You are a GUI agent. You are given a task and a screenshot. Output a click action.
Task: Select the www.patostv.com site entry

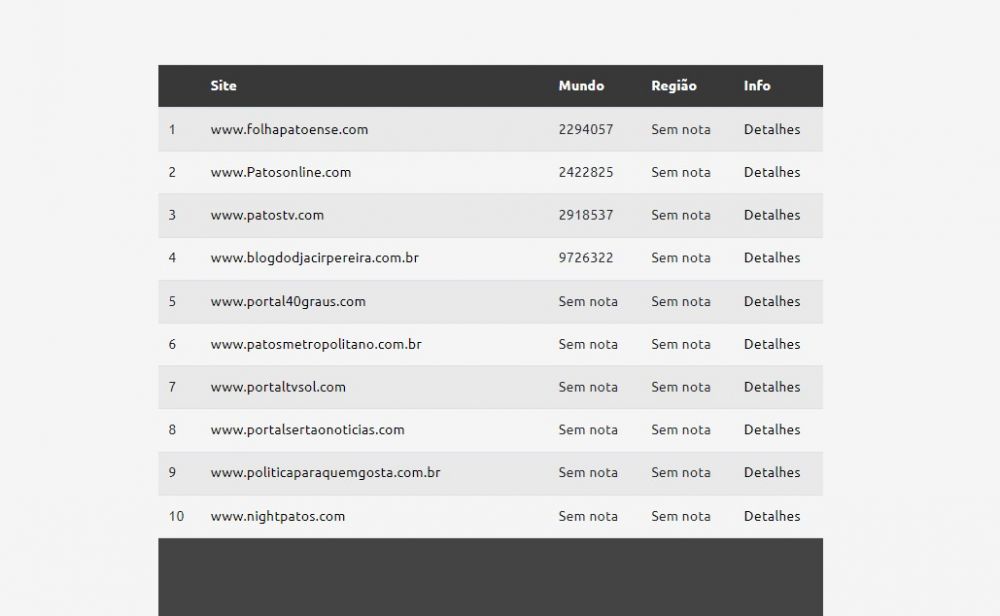click(267, 215)
